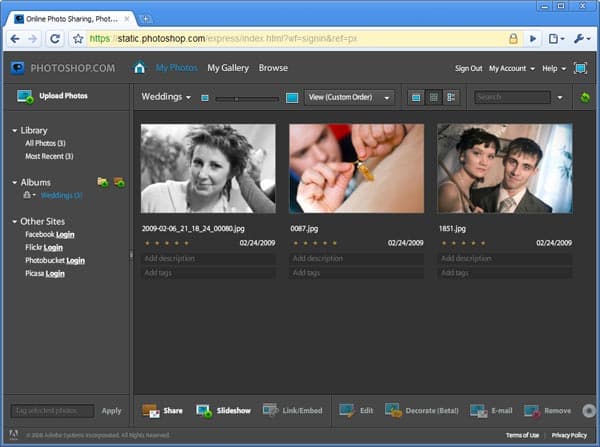Collapse the Library section
This screenshot has width=600, height=447.
pyautogui.click(x=15, y=131)
